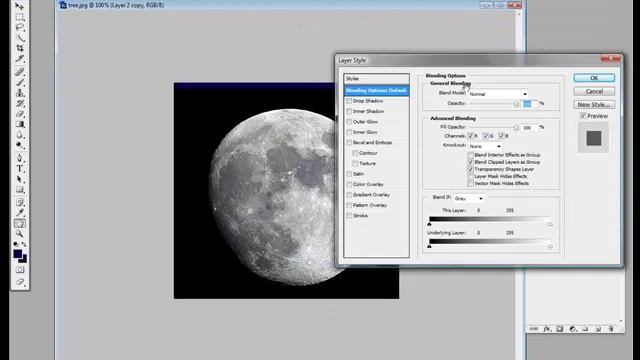The height and width of the screenshot is (360, 640).
Task: Select the Rectangular Marquee tool
Action: tap(20, 17)
